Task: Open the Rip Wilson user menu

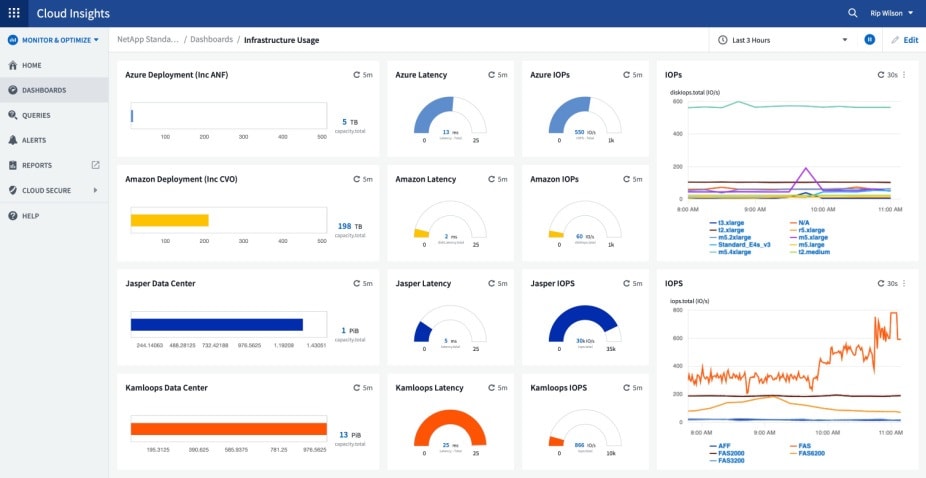Action: tap(891, 13)
